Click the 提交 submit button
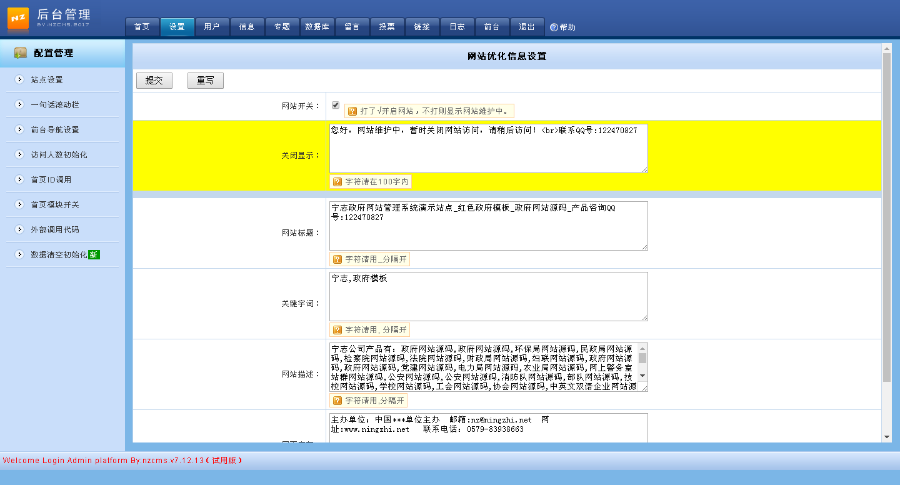This screenshot has width=900, height=485. (x=154, y=80)
